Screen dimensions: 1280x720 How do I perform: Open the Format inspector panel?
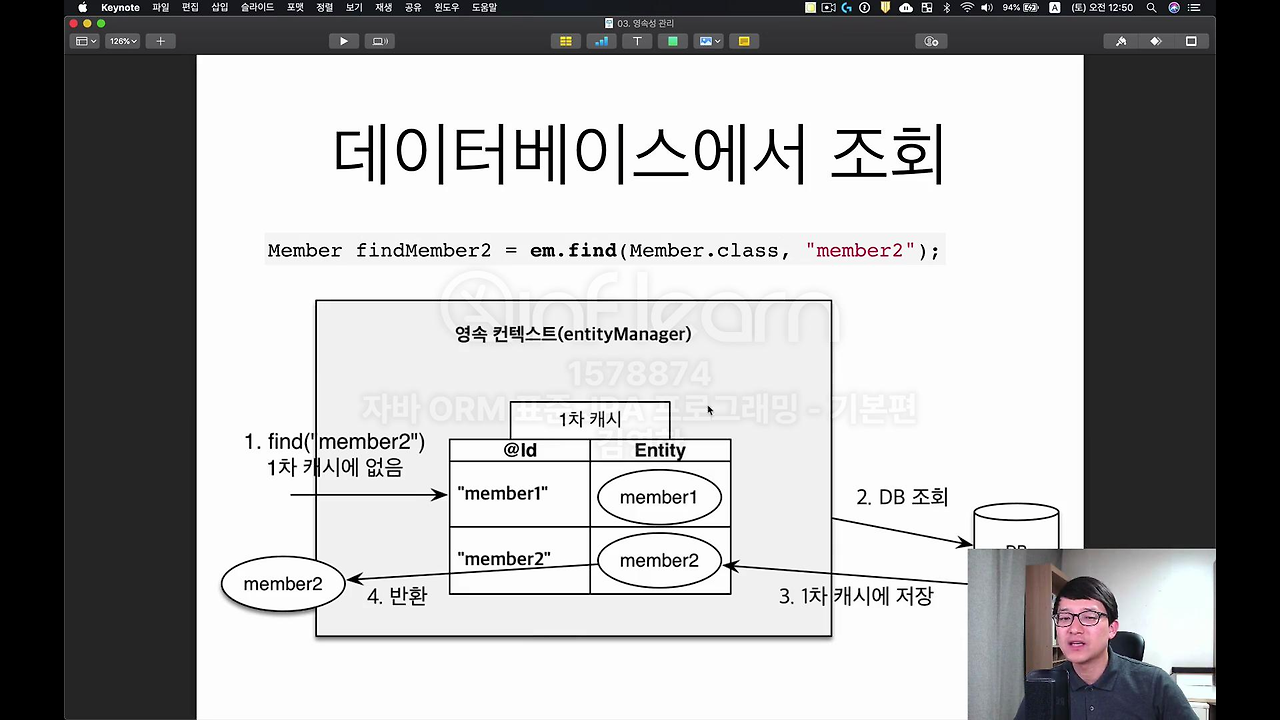click(x=1121, y=41)
